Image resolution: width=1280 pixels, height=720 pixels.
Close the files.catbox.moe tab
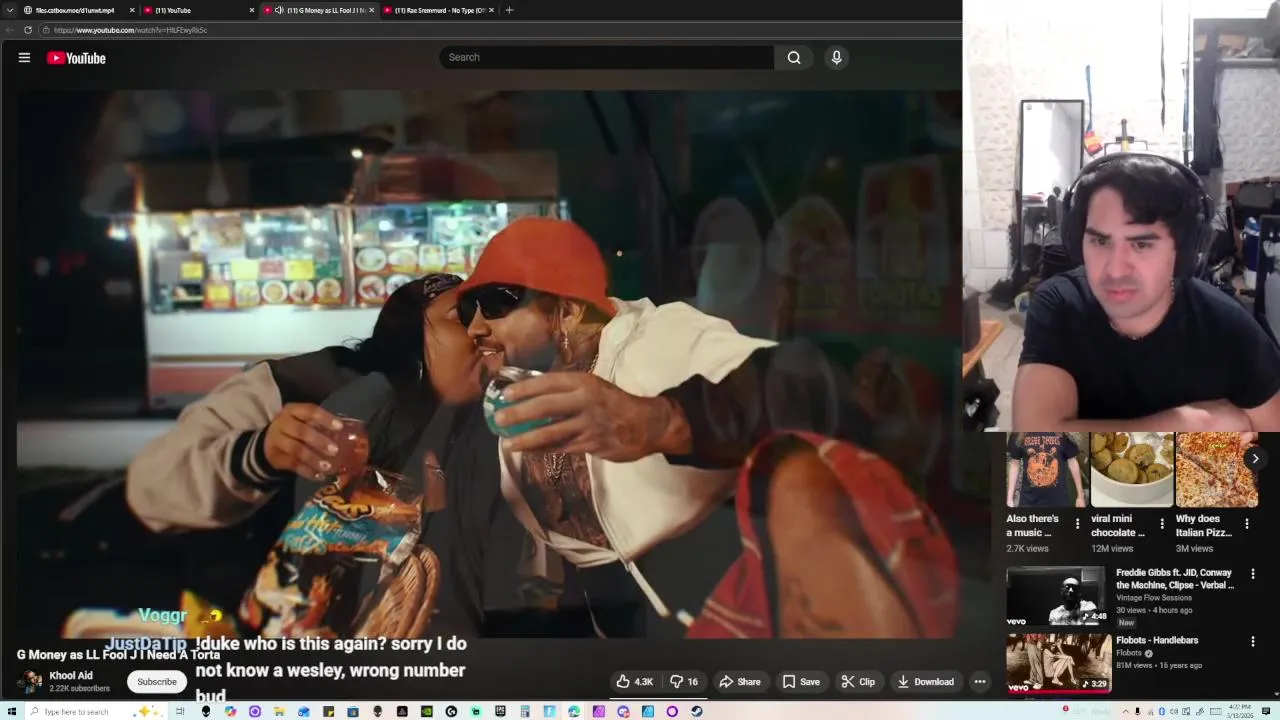(x=131, y=10)
